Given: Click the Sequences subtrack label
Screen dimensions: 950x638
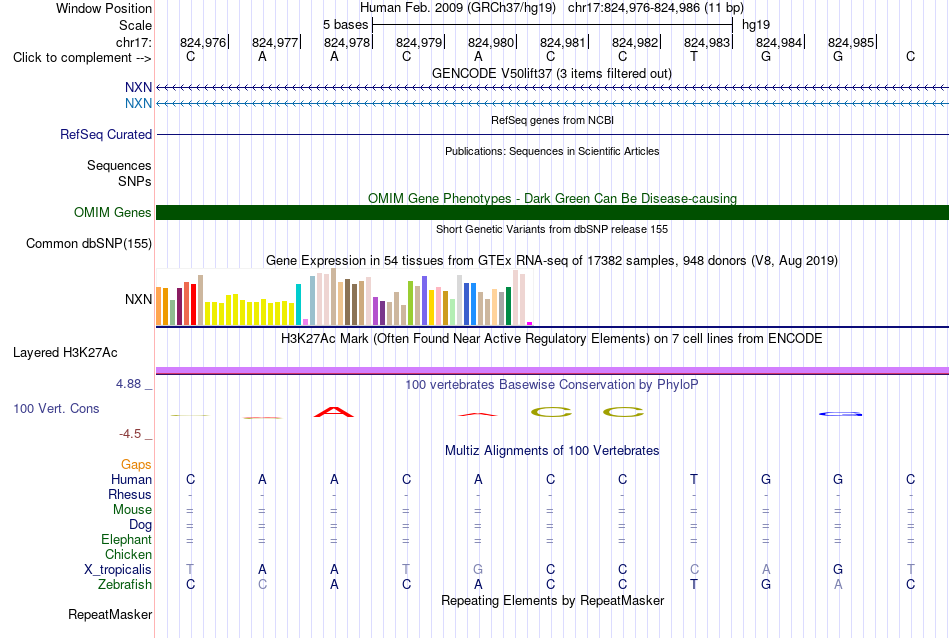Looking at the screenshot, I should (x=119, y=165).
